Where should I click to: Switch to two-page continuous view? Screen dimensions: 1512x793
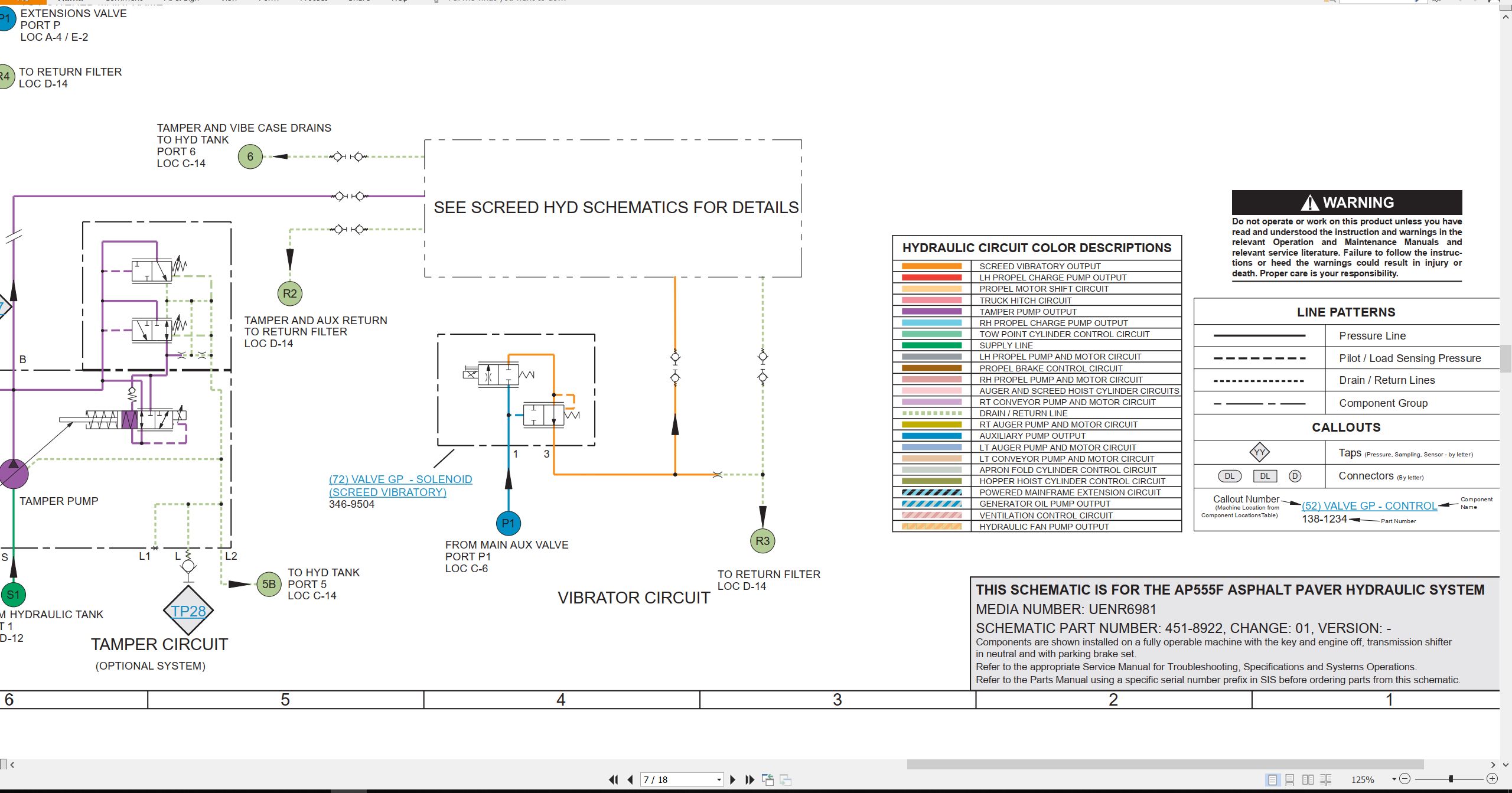point(1326,779)
